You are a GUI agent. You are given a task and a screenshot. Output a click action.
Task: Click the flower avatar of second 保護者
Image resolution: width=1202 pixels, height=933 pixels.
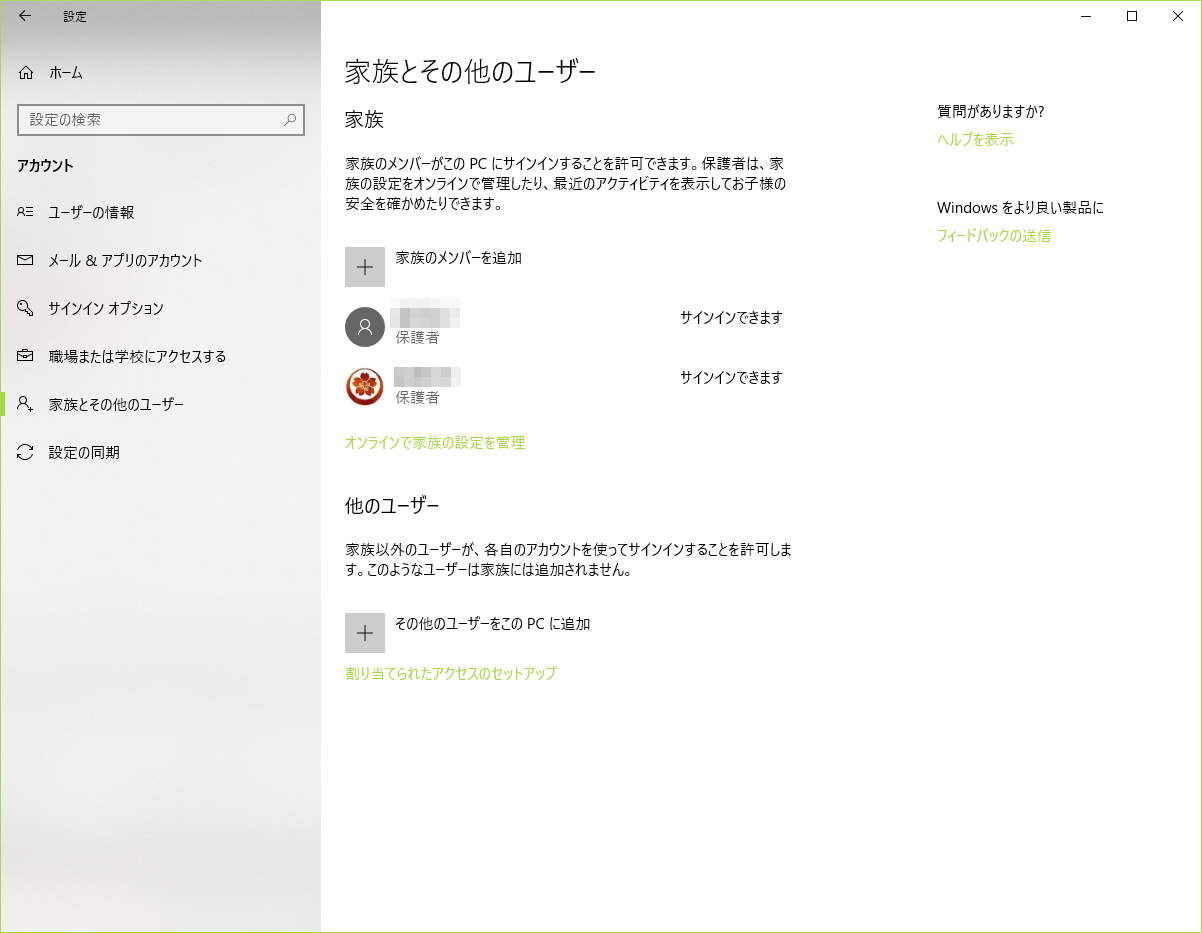[x=365, y=387]
